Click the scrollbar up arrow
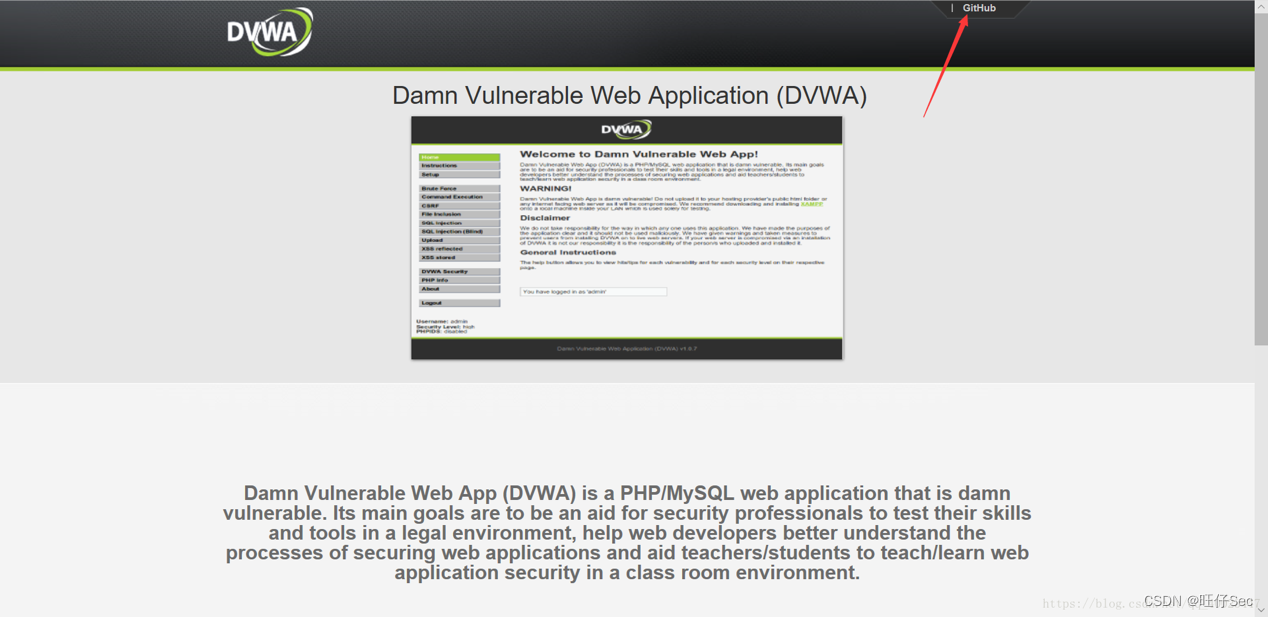The height and width of the screenshot is (617, 1268). [1261, 7]
